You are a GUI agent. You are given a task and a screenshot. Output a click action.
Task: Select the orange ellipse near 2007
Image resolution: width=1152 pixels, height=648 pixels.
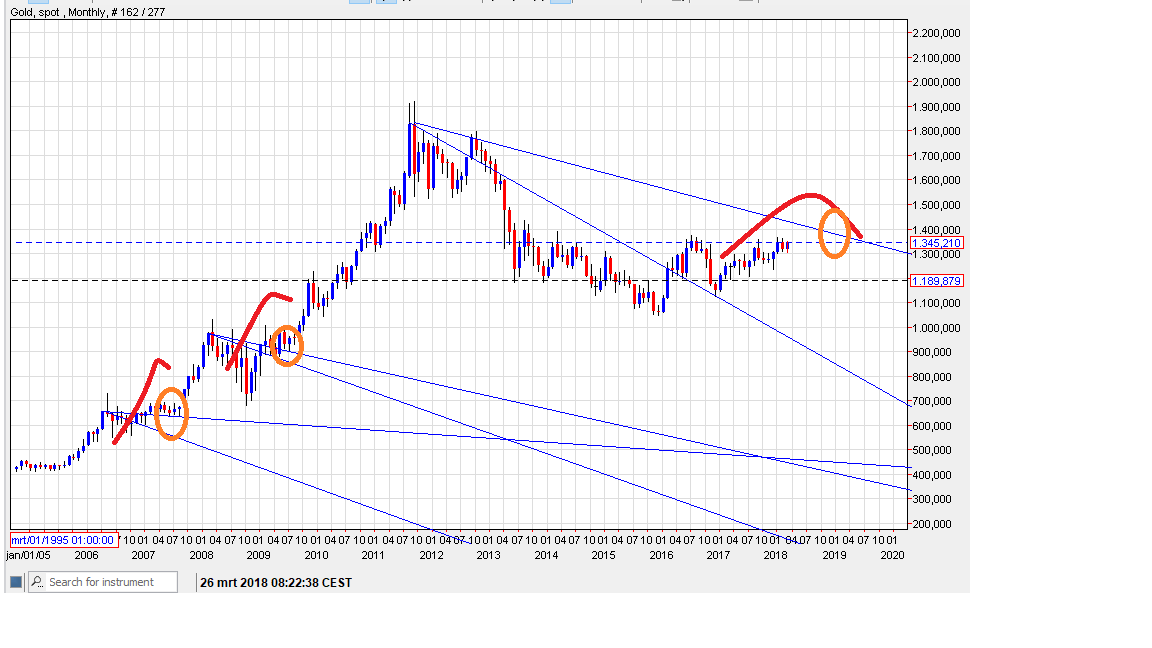[171, 413]
